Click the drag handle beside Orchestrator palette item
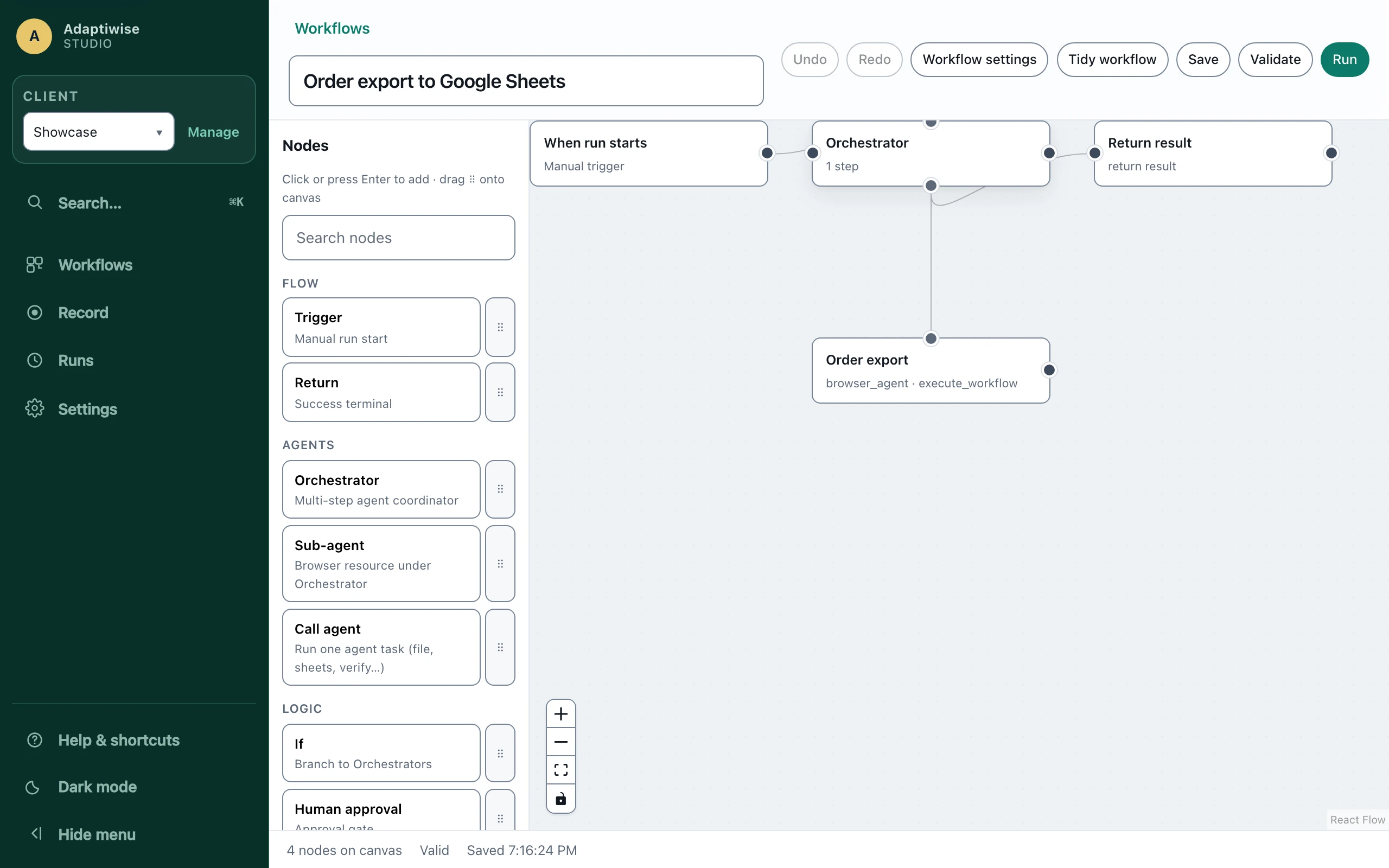The image size is (1389, 868). point(500,489)
